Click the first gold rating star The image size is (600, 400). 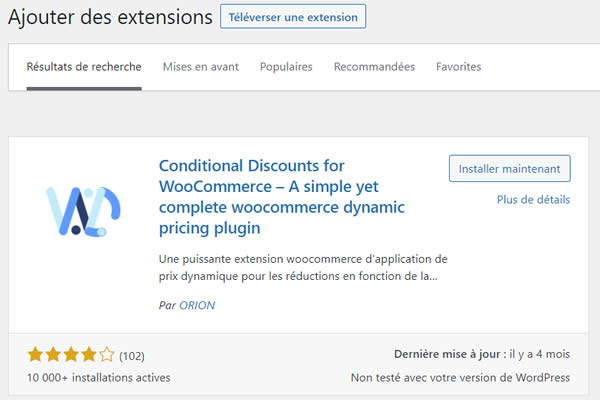tap(35, 354)
